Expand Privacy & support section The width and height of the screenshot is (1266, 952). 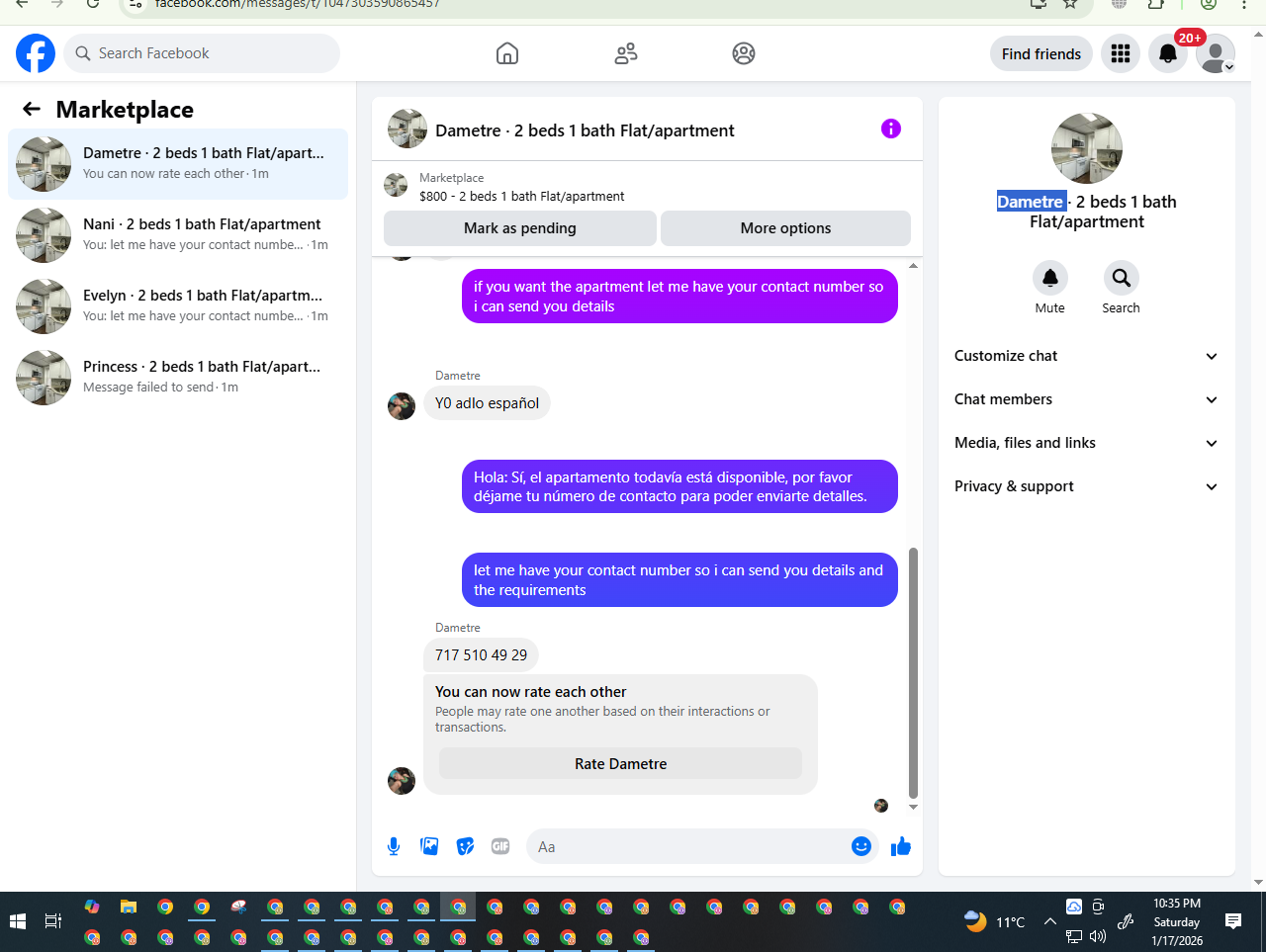click(x=1087, y=486)
